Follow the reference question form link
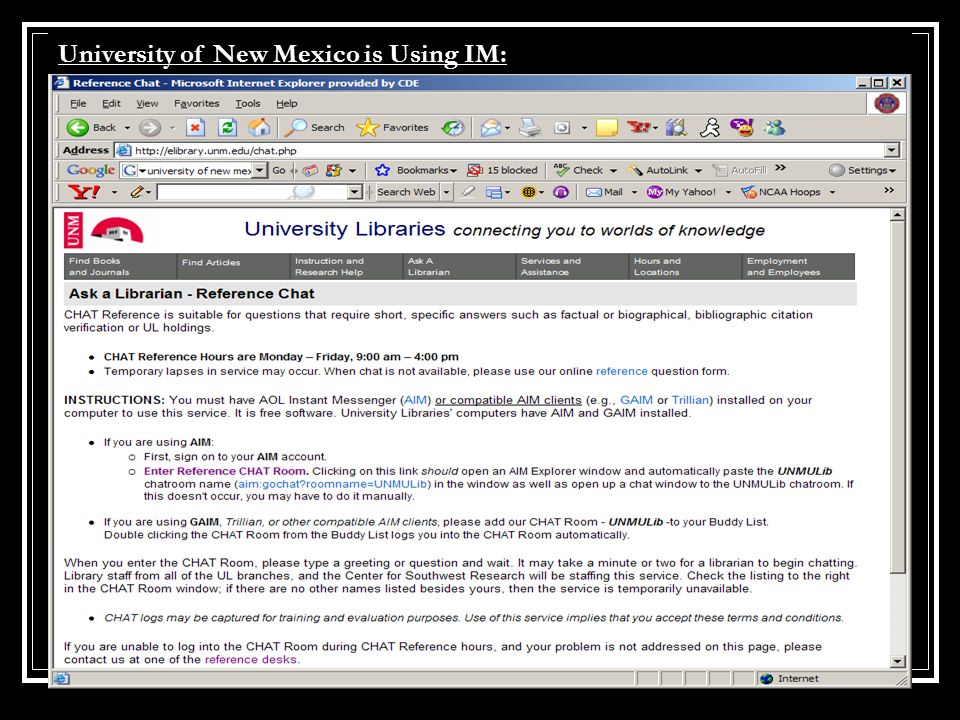The height and width of the screenshot is (720, 960). pyautogui.click(x=621, y=372)
